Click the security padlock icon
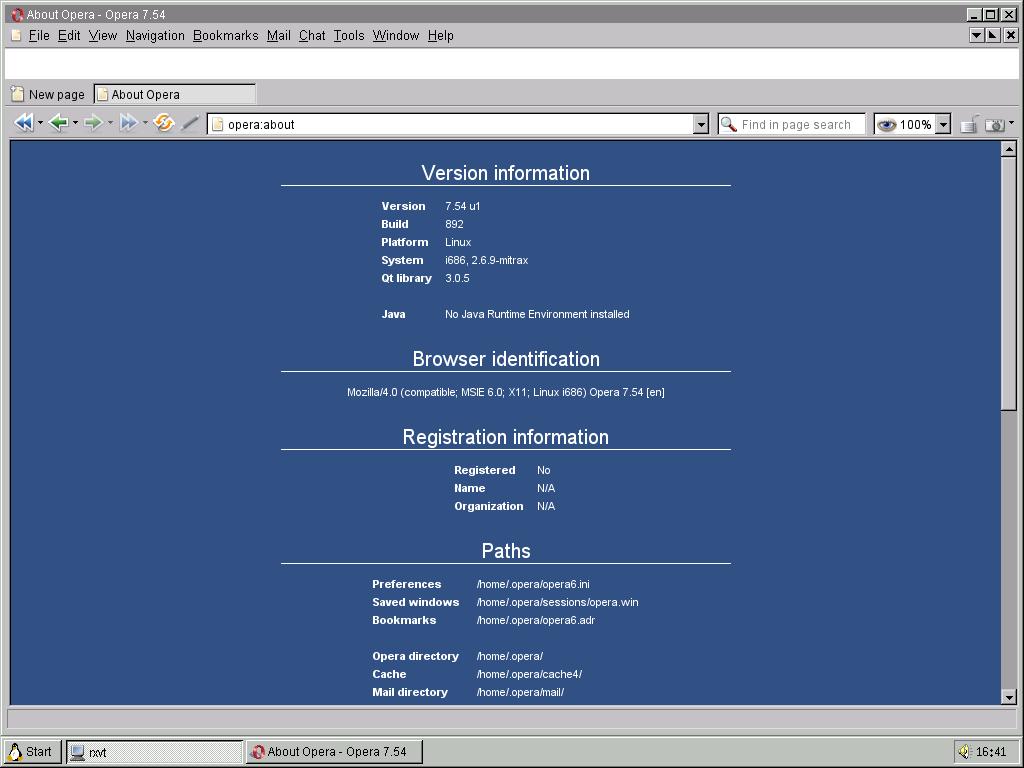 (x=969, y=123)
